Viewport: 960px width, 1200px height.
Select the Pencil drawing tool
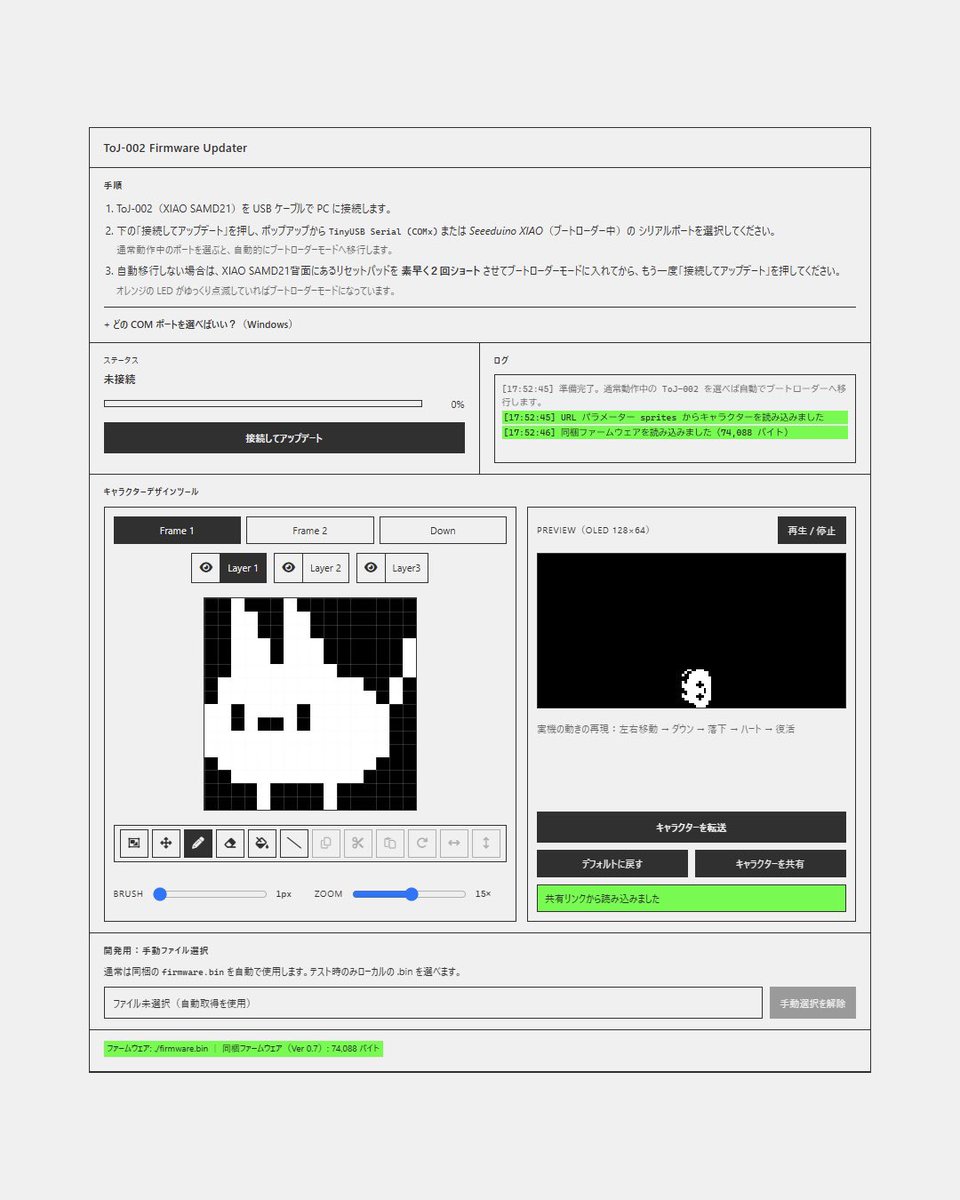click(x=198, y=843)
